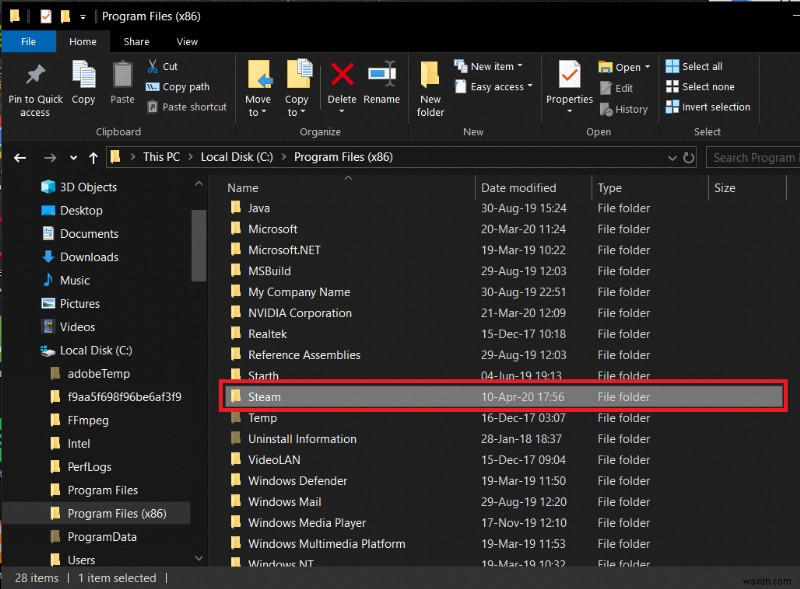Pin selected folder to Quick access

pos(35,90)
